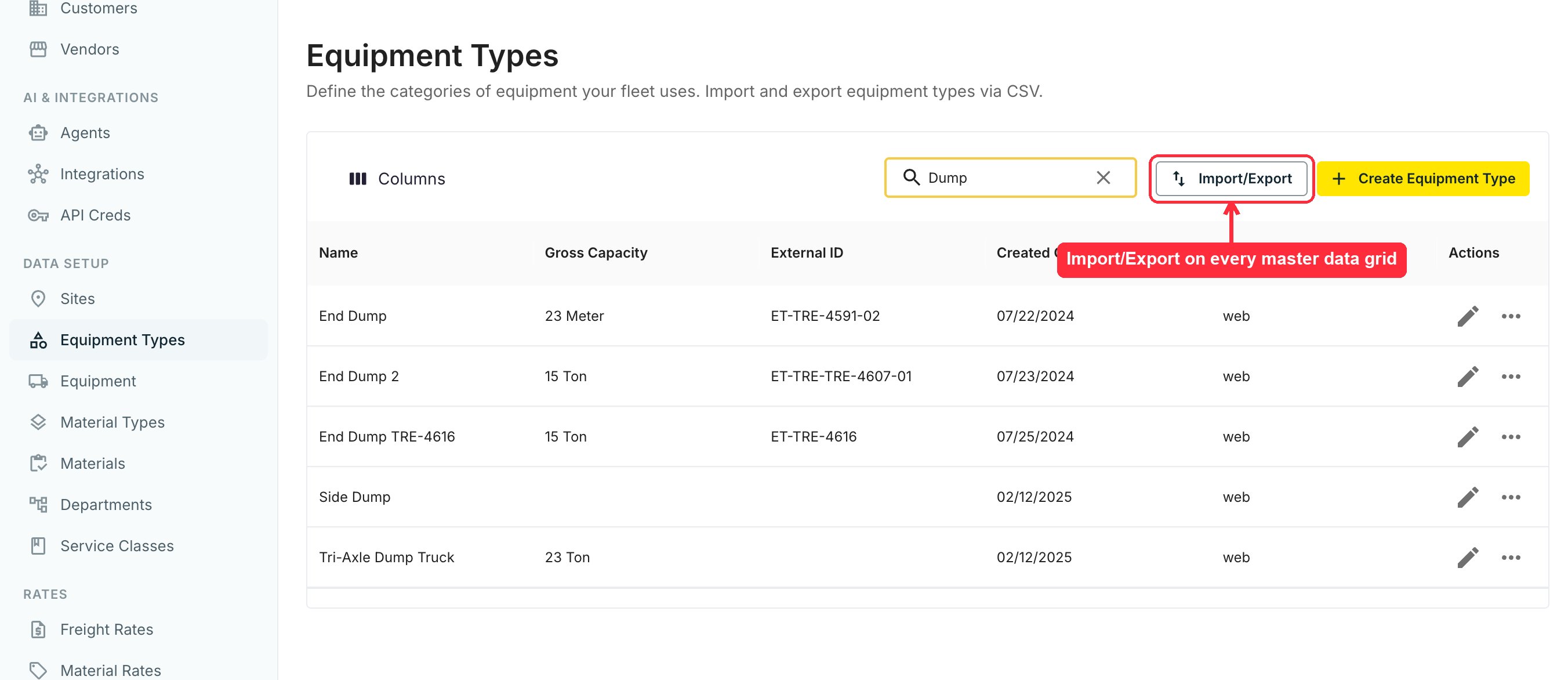Click the API Creds key icon
Image resolution: width=1568 pixels, height=680 pixels.
pos(38,215)
